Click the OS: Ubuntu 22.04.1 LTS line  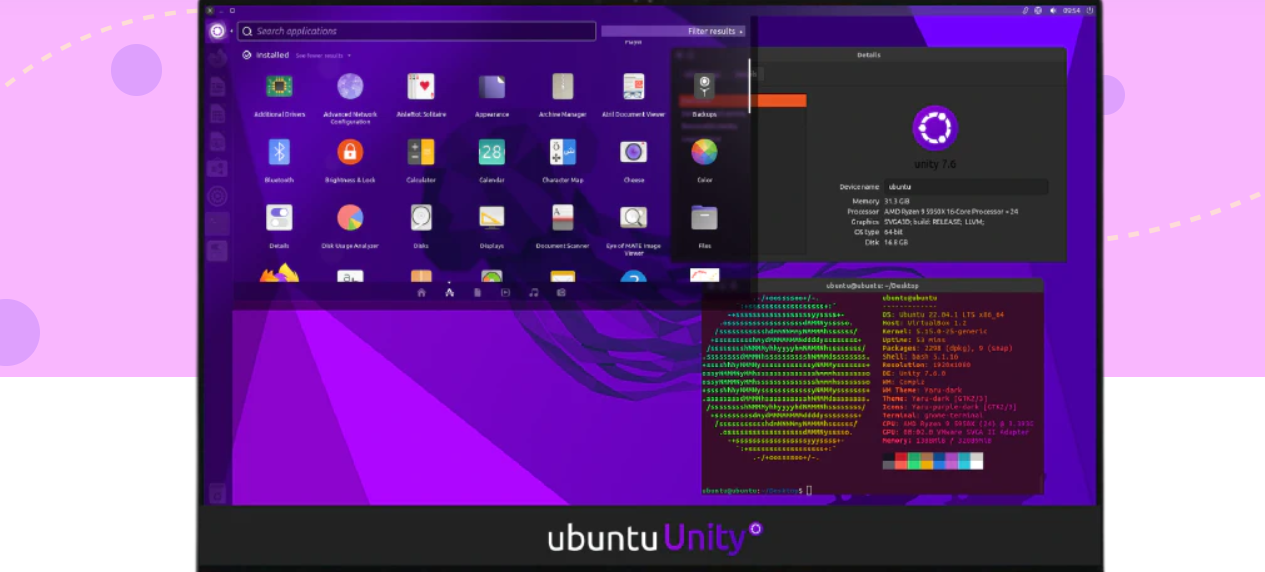(943, 314)
